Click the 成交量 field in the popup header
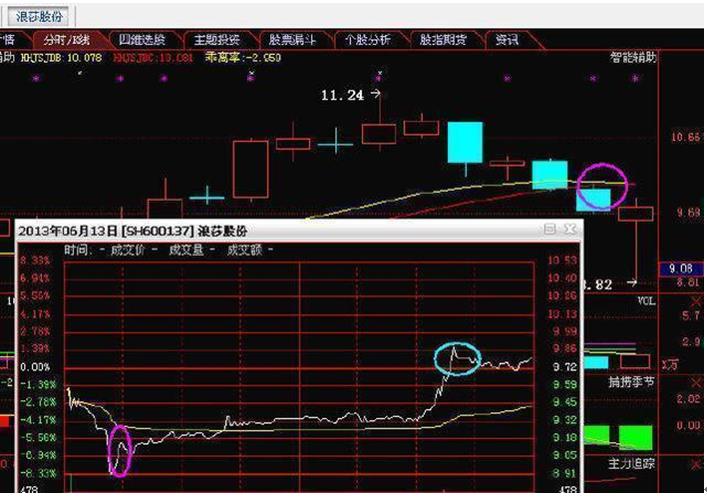 192,249
